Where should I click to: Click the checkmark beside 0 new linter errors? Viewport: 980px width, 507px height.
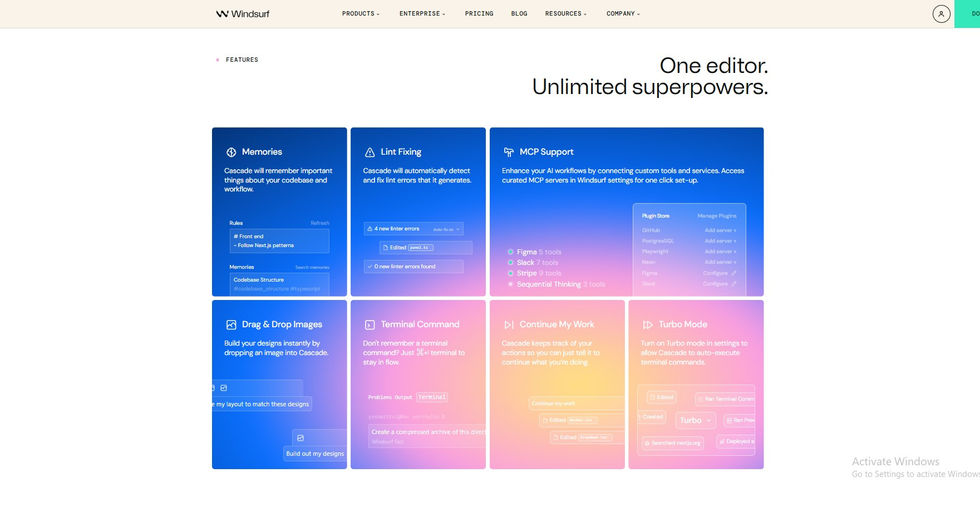tap(370, 266)
